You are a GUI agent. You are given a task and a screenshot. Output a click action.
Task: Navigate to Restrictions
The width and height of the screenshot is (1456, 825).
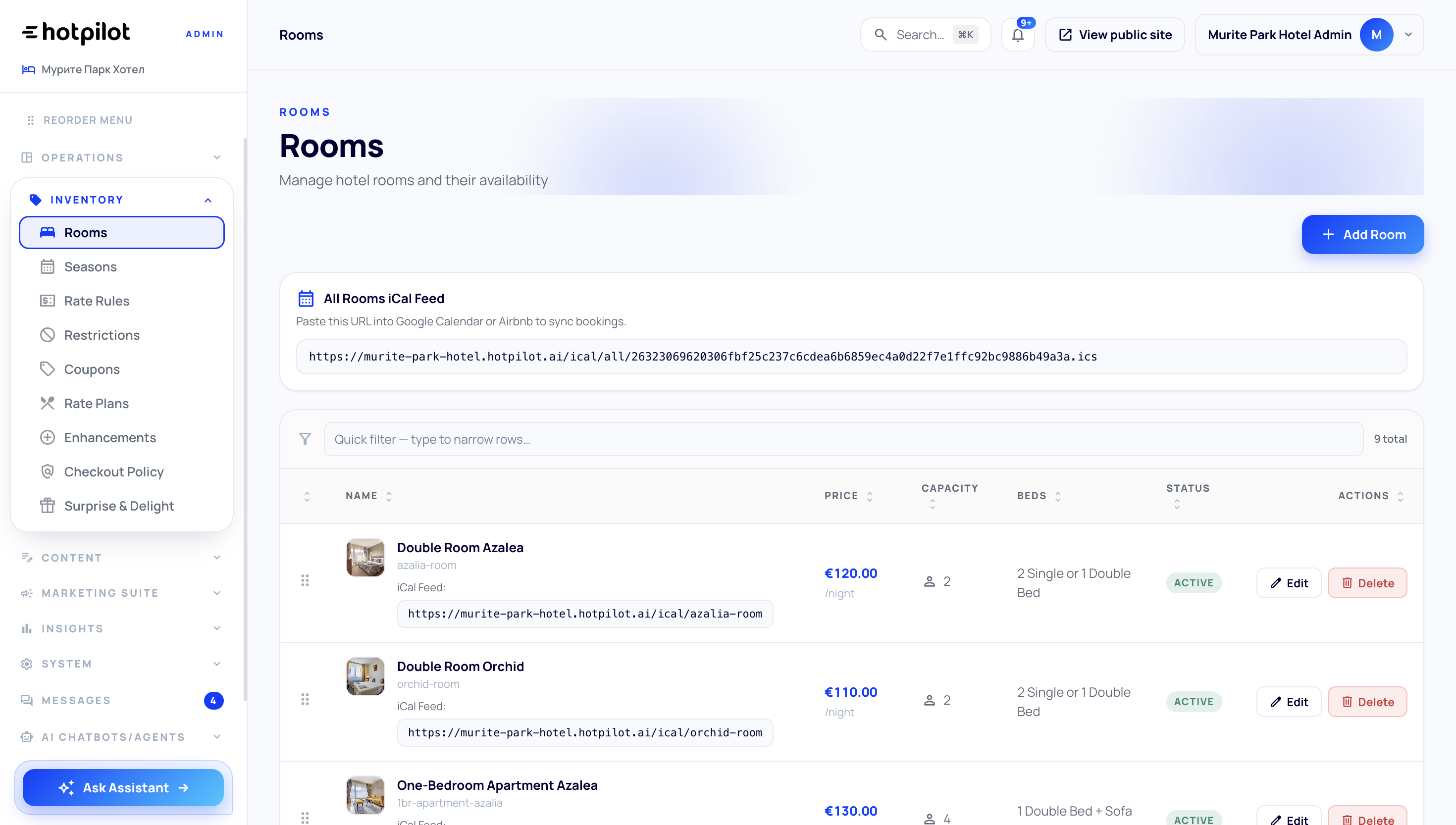(122, 335)
